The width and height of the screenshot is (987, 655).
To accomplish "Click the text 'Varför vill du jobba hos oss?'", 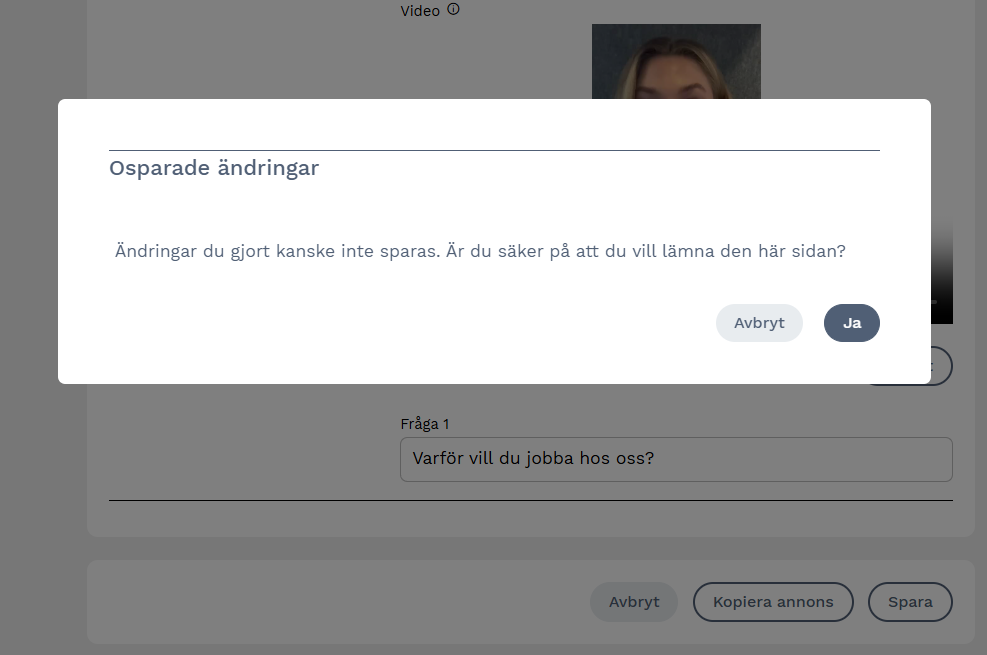I will (x=533, y=459).
